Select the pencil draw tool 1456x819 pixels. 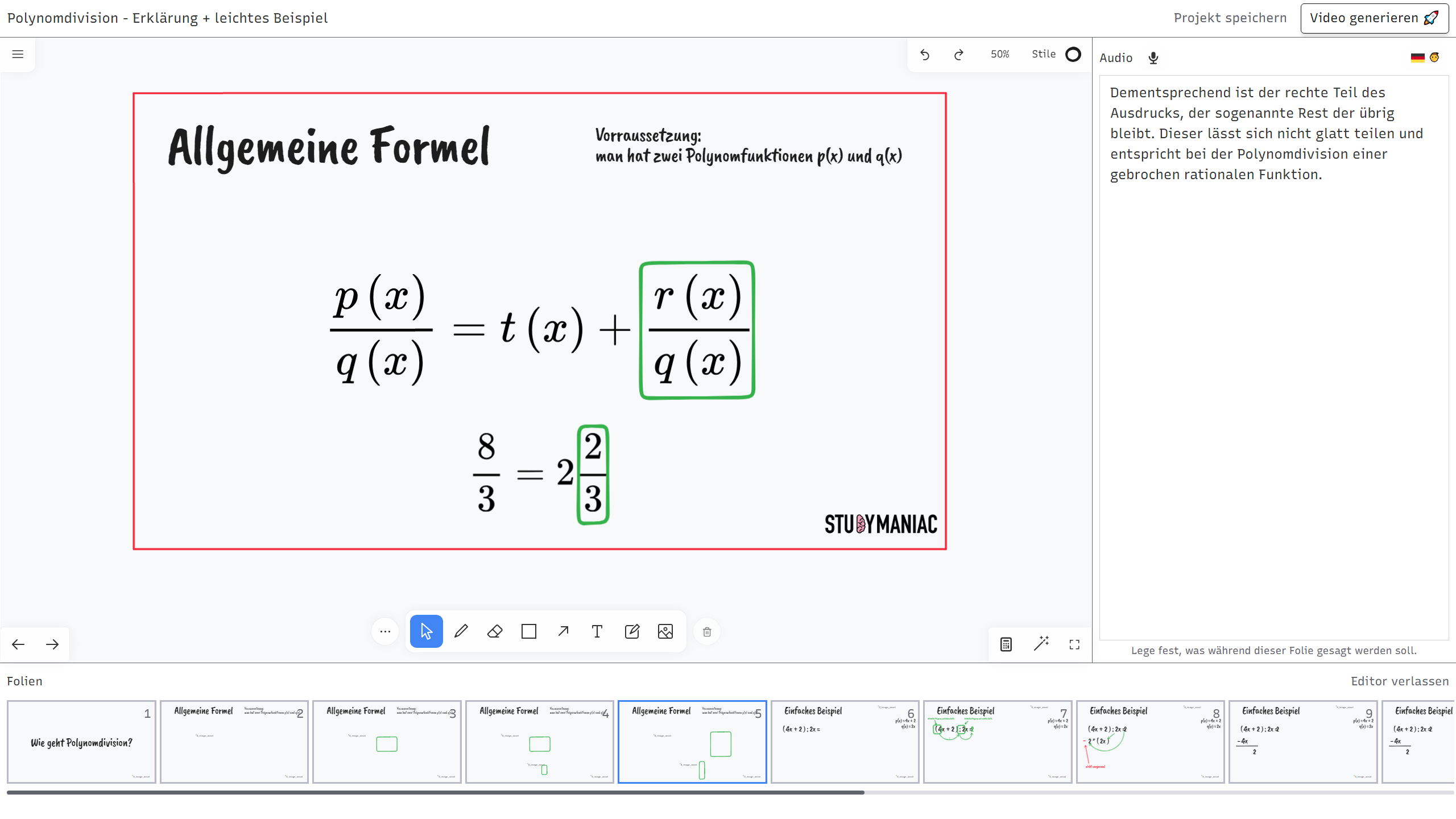coord(461,631)
